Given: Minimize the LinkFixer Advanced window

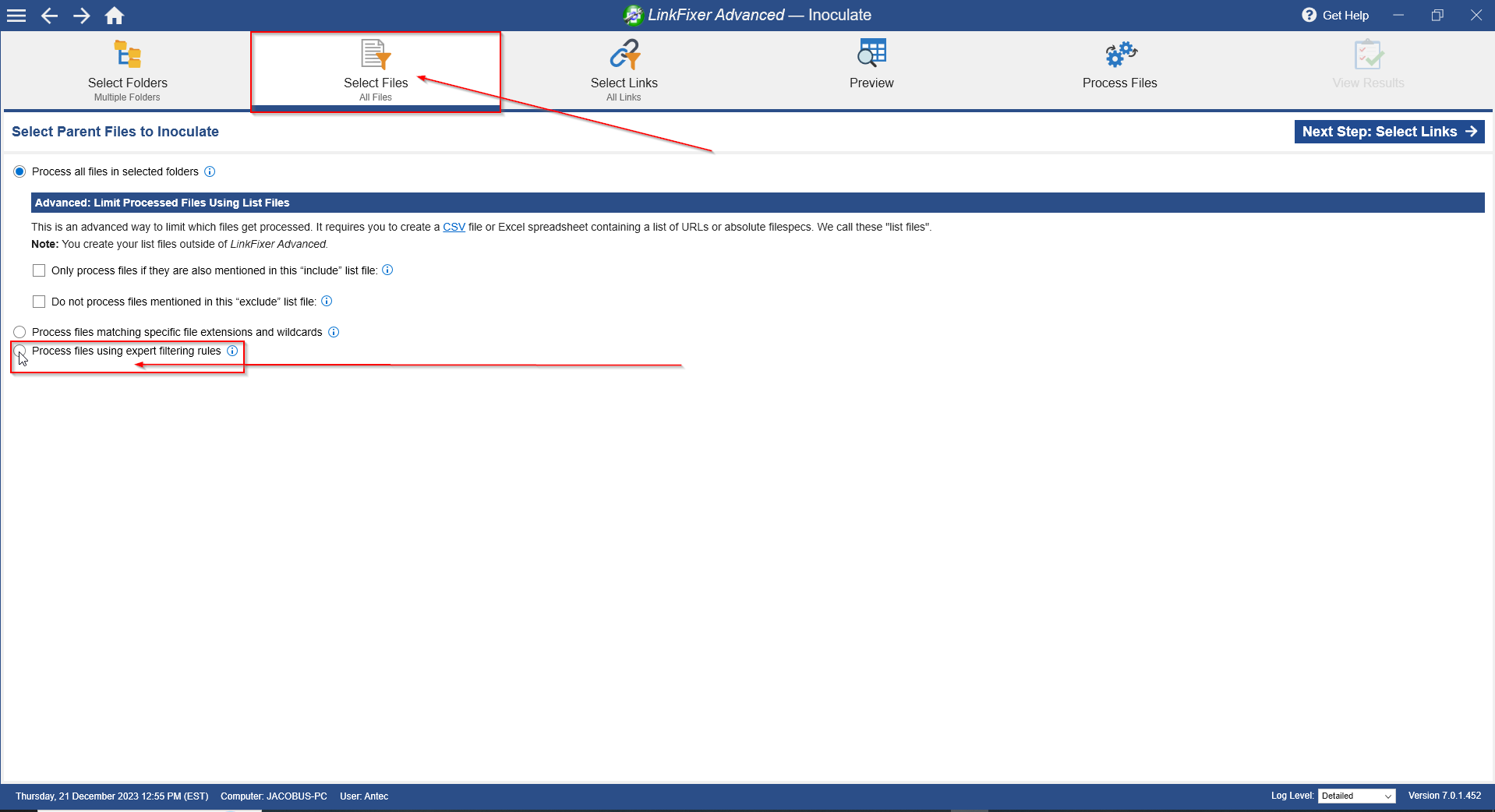Looking at the screenshot, I should (x=1398, y=15).
